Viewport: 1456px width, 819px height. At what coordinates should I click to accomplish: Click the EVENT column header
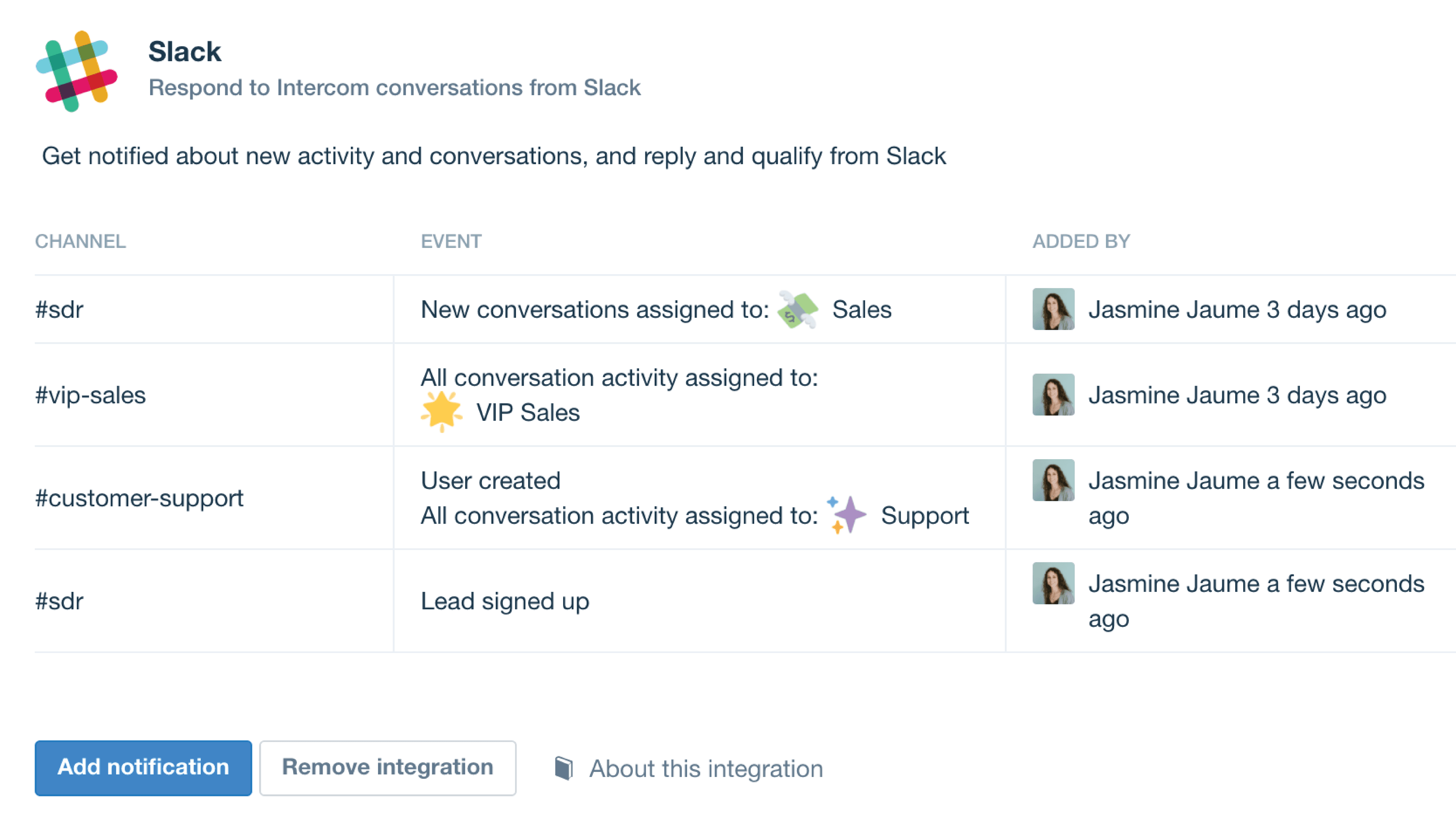[451, 242]
